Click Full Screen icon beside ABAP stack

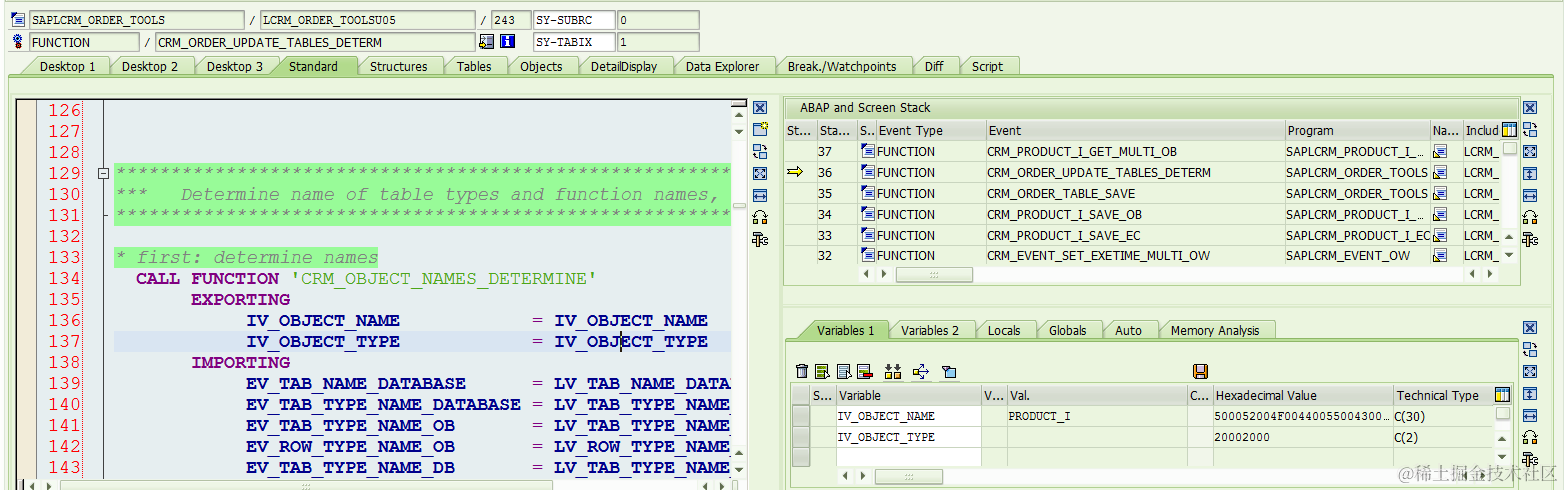tap(1530, 151)
